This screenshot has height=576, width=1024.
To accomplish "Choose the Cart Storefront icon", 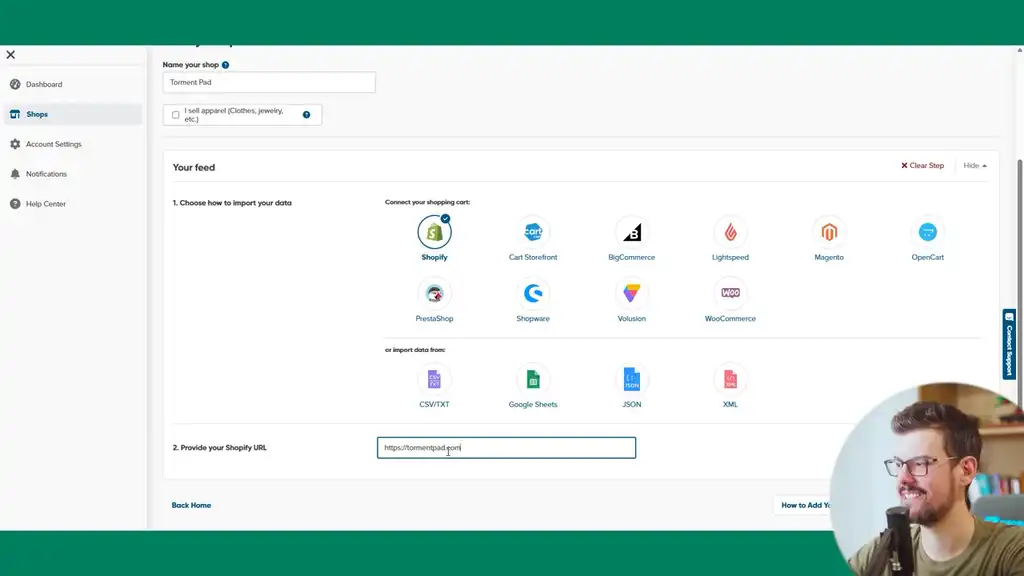I will click(x=533, y=232).
